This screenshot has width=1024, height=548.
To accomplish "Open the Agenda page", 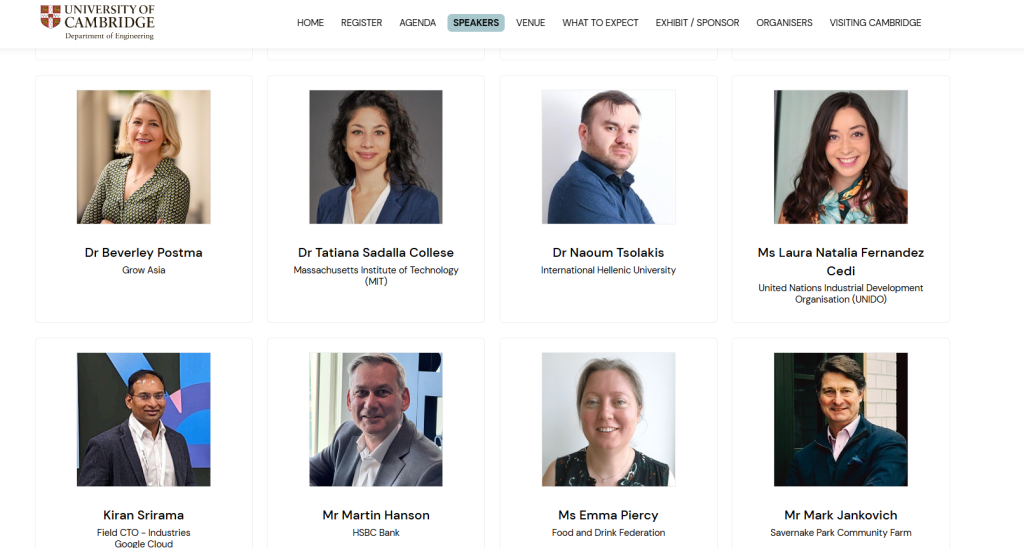I will pyautogui.click(x=417, y=23).
